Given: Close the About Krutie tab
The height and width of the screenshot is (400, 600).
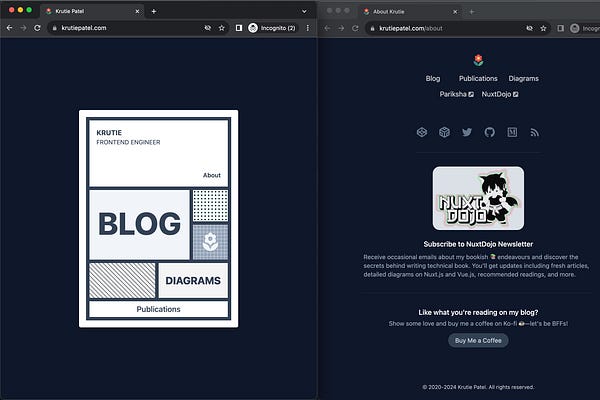Looking at the screenshot, I should tap(455, 12).
